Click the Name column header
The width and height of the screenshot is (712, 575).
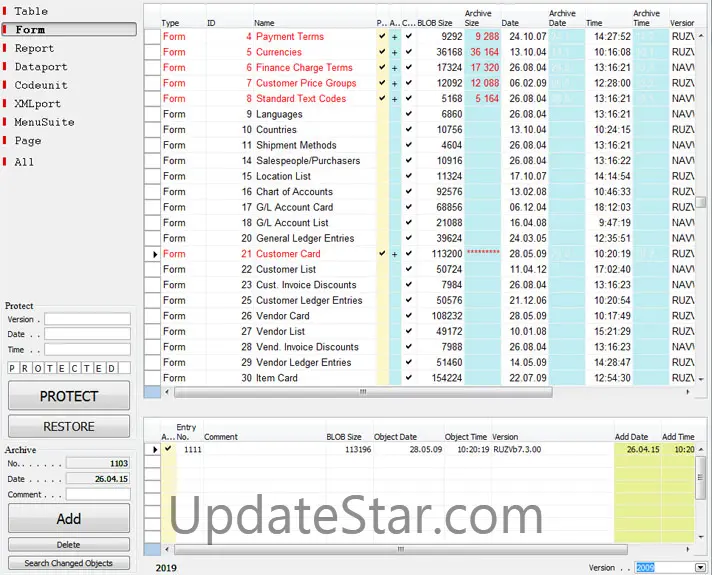(x=264, y=23)
